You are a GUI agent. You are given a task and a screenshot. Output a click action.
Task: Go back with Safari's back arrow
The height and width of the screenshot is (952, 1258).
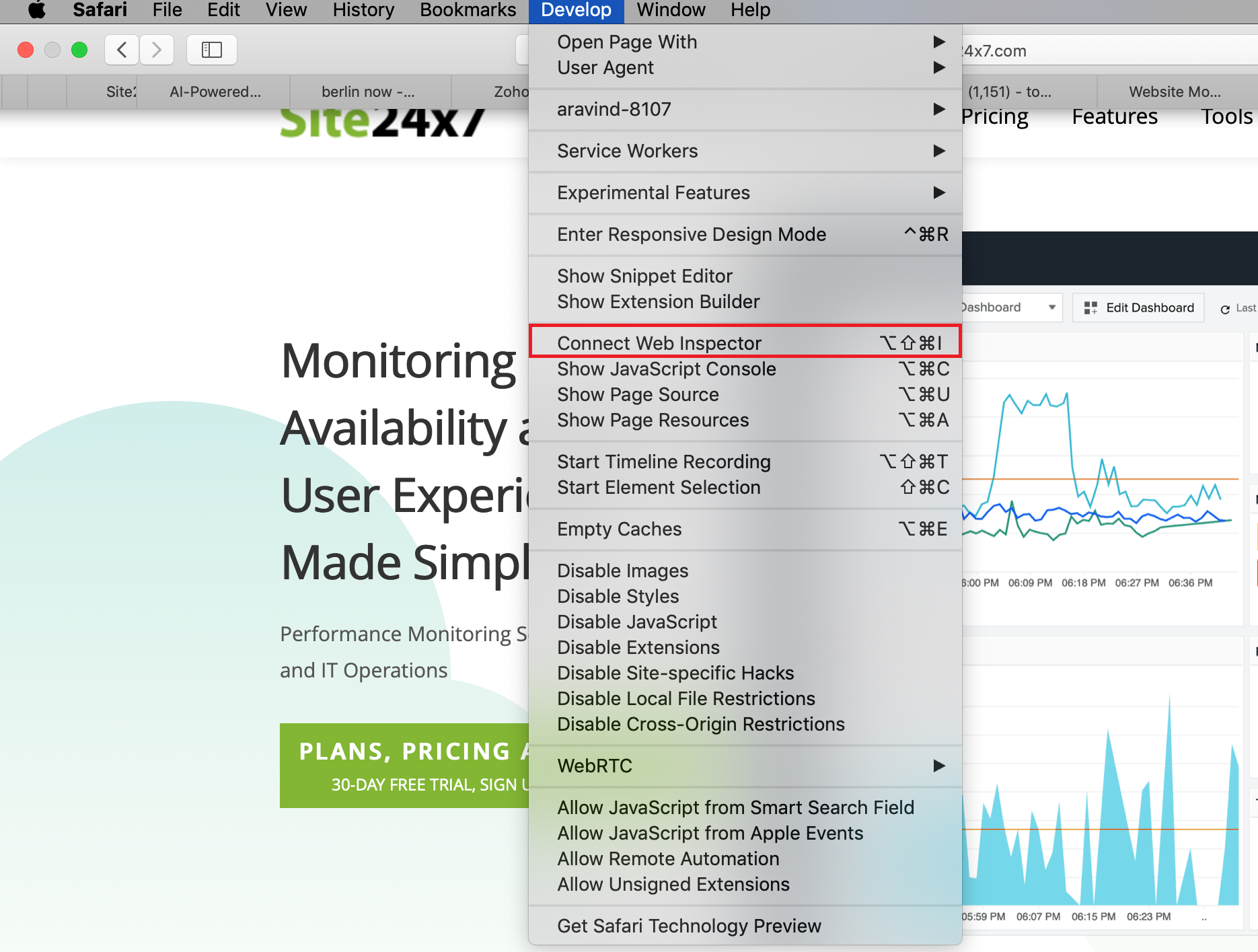pyautogui.click(x=122, y=50)
